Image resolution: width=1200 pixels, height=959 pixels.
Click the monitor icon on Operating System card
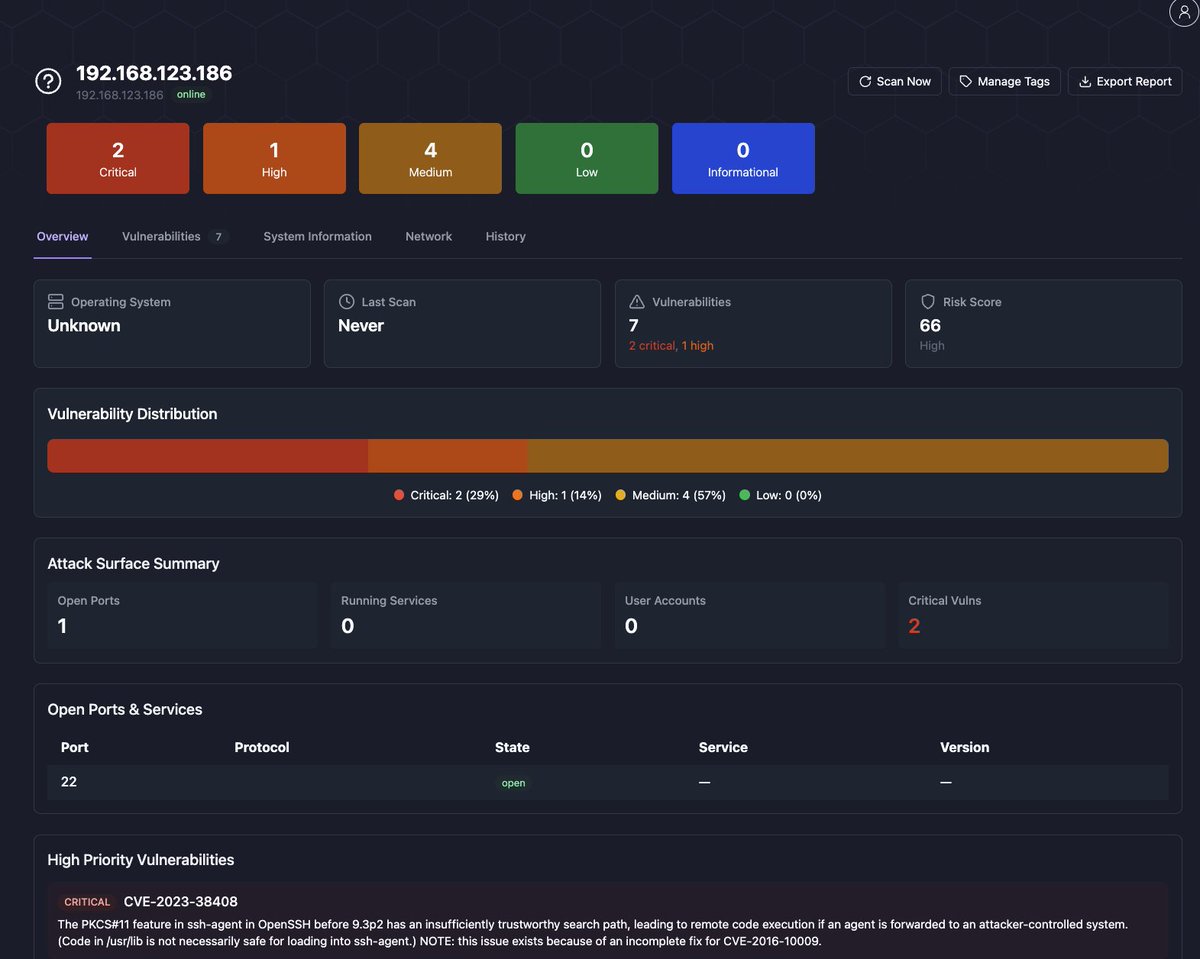click(55, 301)
